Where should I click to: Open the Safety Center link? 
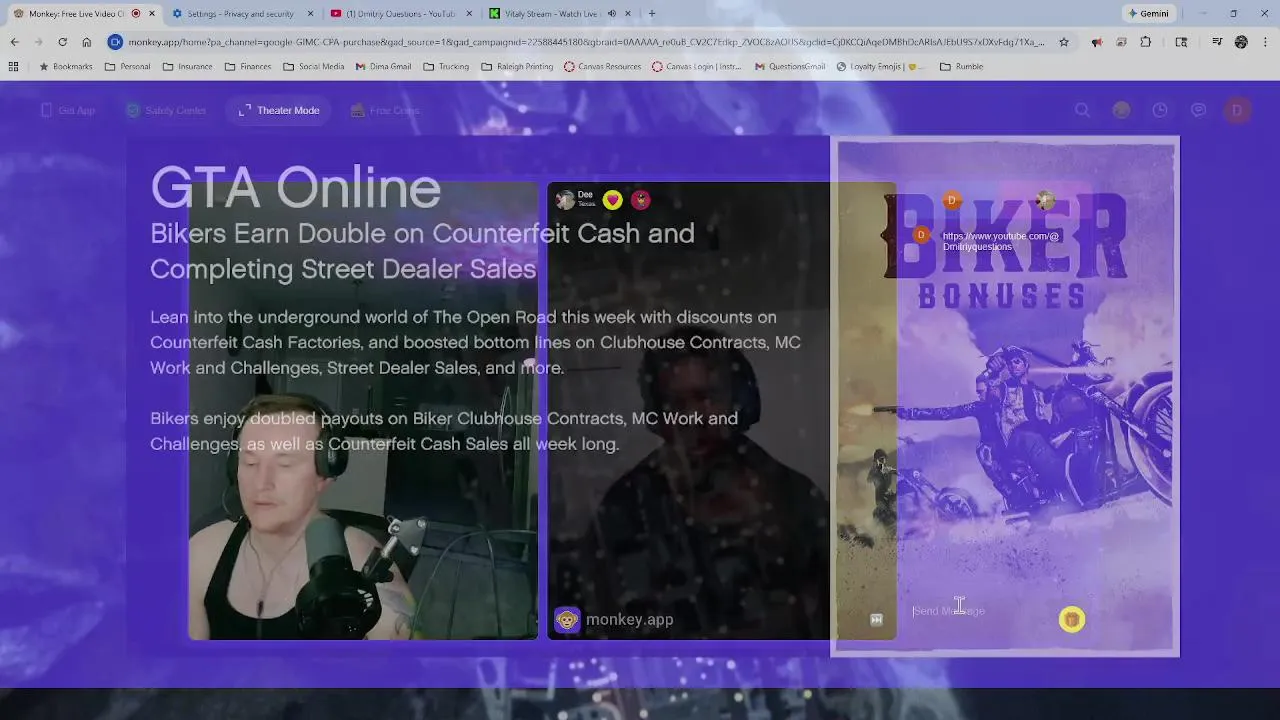(166, 110)
